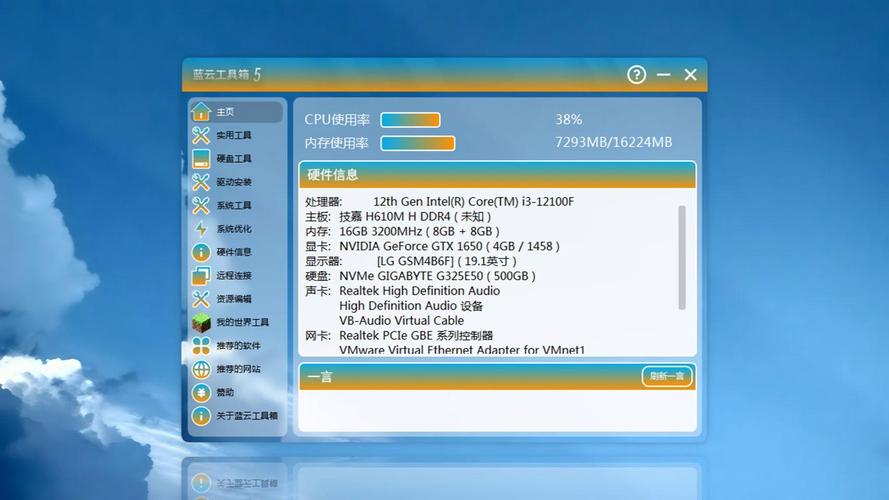Click the hardware info vertical scrollbar

[x=681, y=257]
